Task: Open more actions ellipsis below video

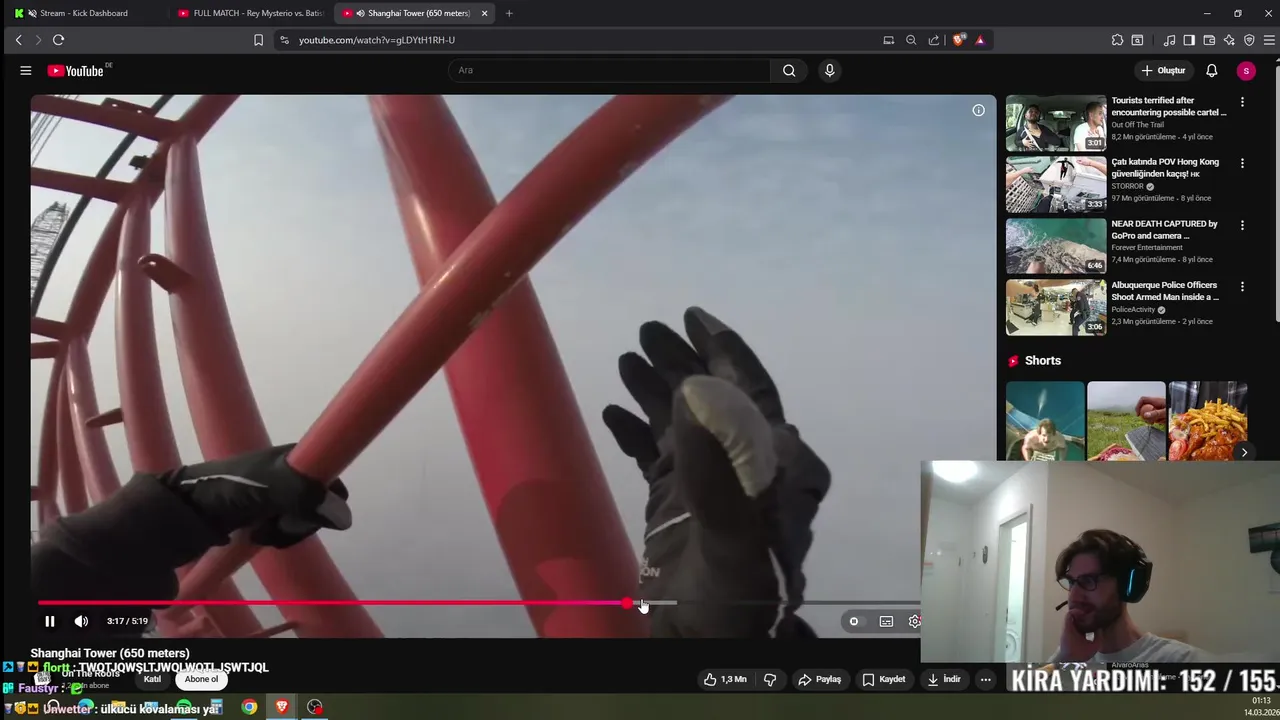Action: 985,679
